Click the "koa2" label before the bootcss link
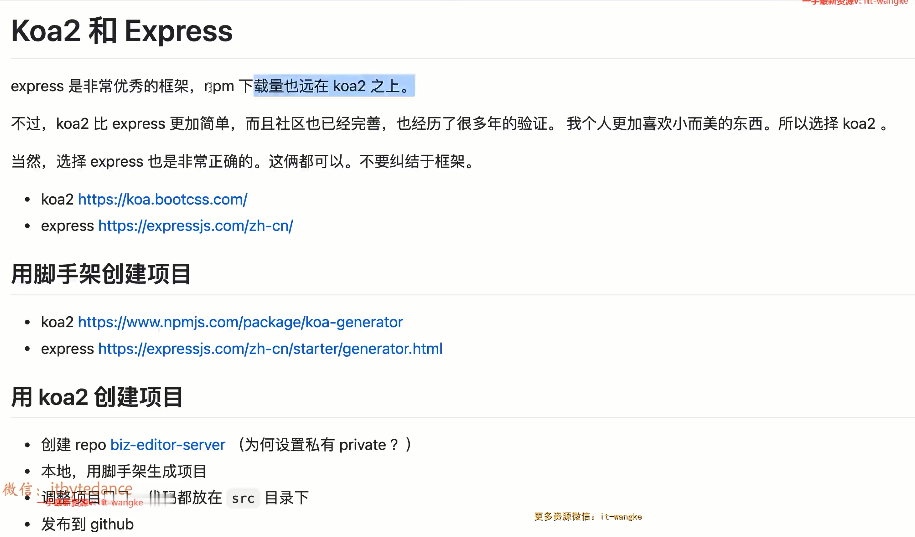Screen dimensions: 915x537 (x=57, y=200)
